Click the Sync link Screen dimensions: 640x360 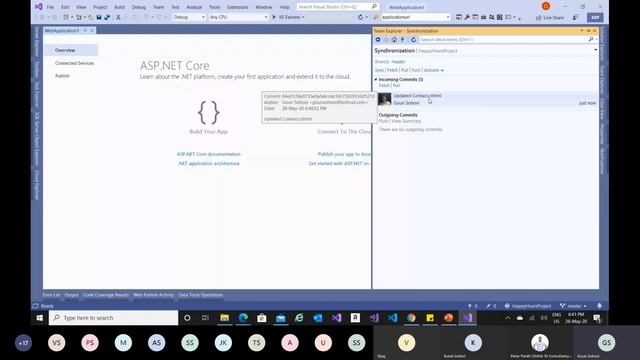379,70
